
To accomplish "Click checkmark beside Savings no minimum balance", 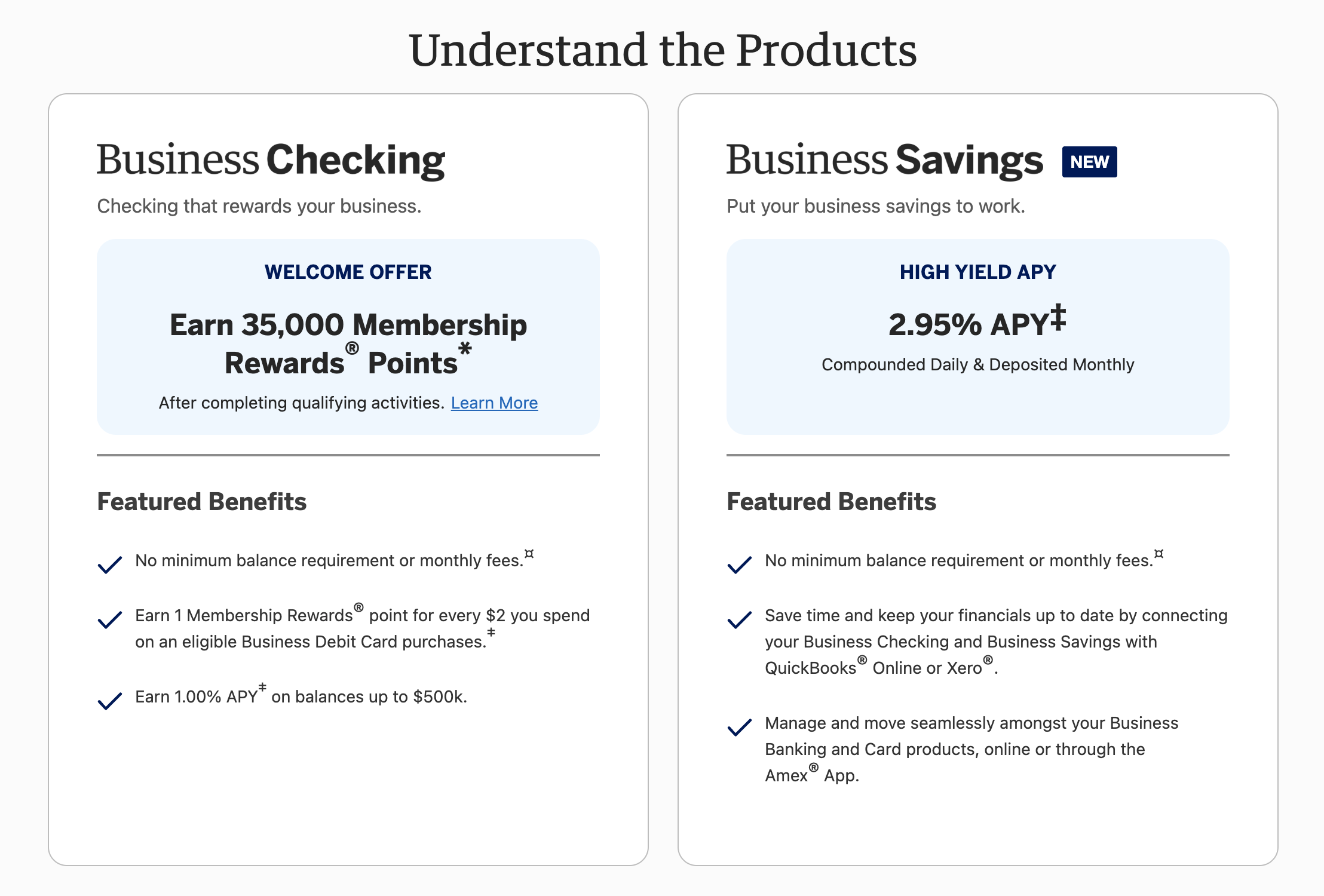I will [x=740, y=564].
